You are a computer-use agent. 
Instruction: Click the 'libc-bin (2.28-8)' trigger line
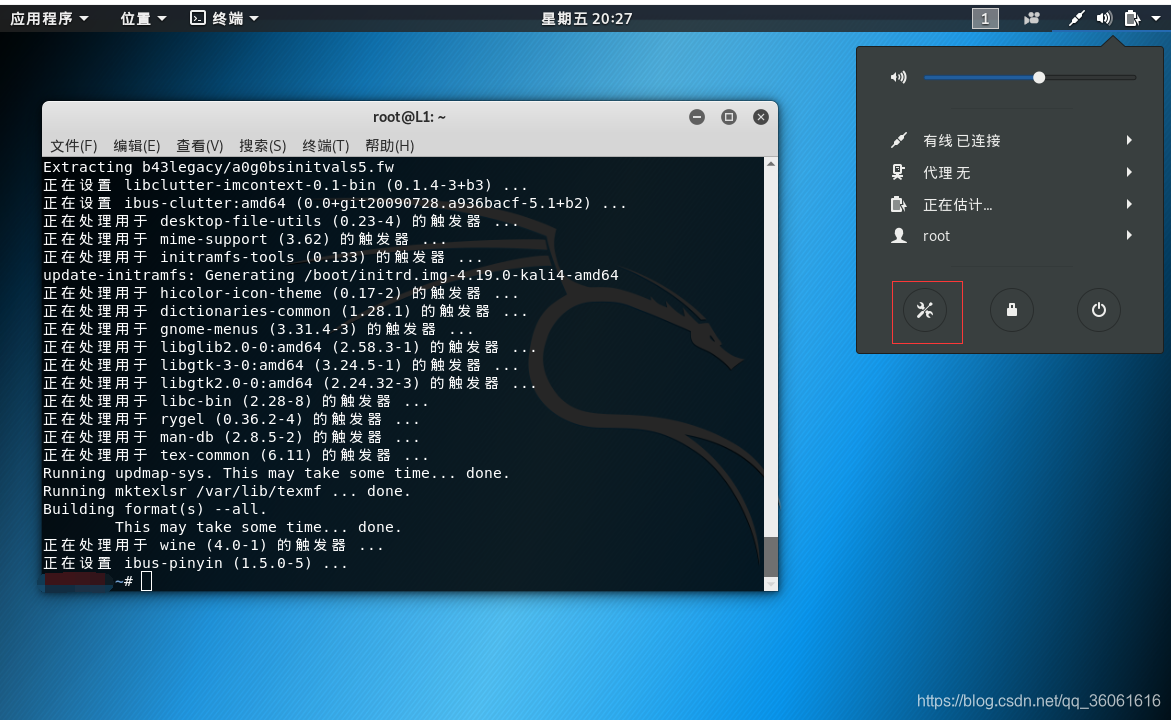pyautogui.click(x=236, y=401)
